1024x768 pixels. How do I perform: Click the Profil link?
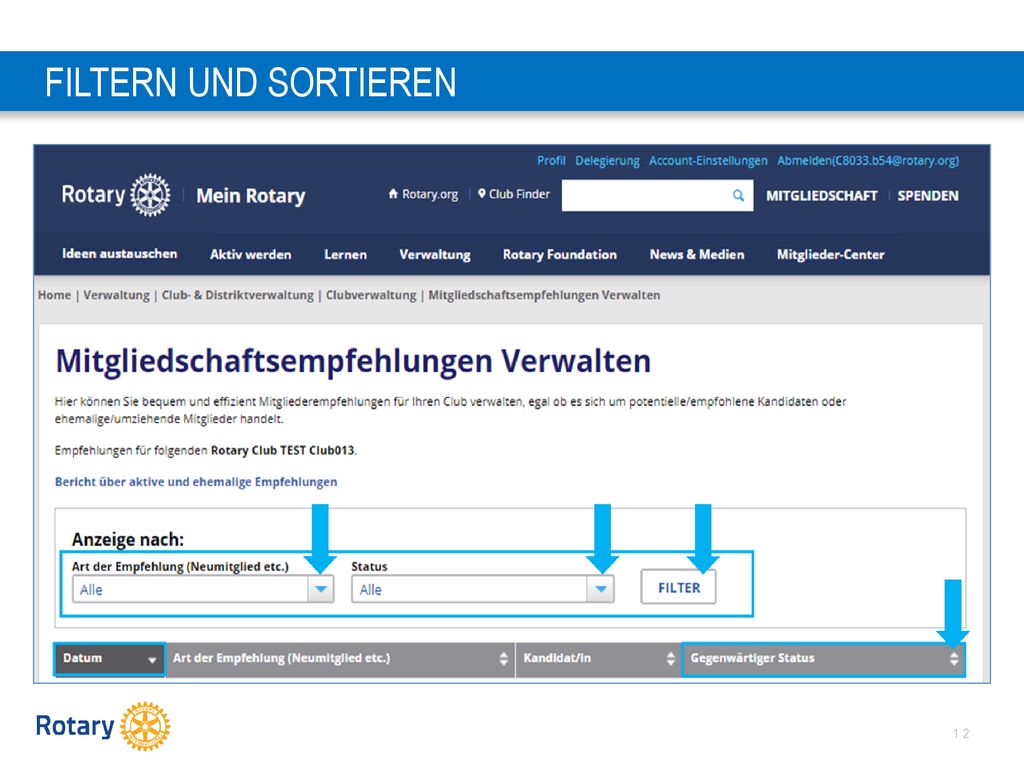point(551,161)
